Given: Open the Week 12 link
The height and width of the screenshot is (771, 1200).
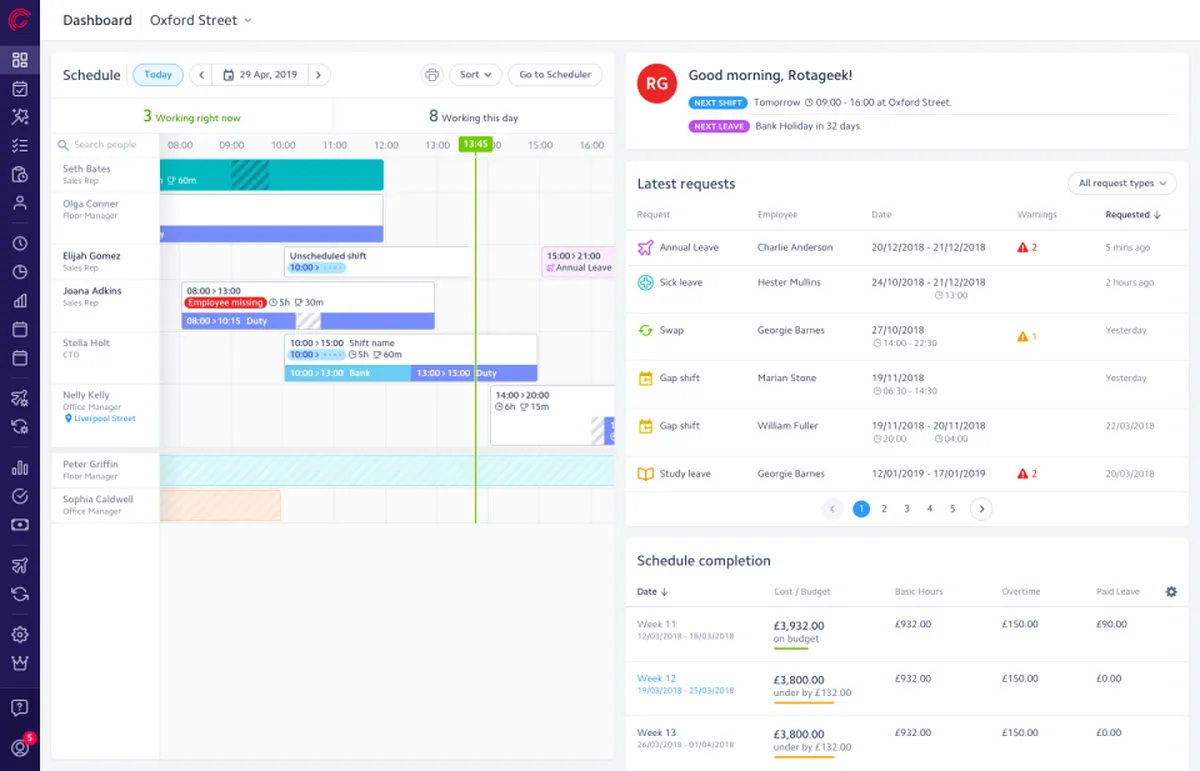Looking at the screenshot, I should tap(657, 678).
